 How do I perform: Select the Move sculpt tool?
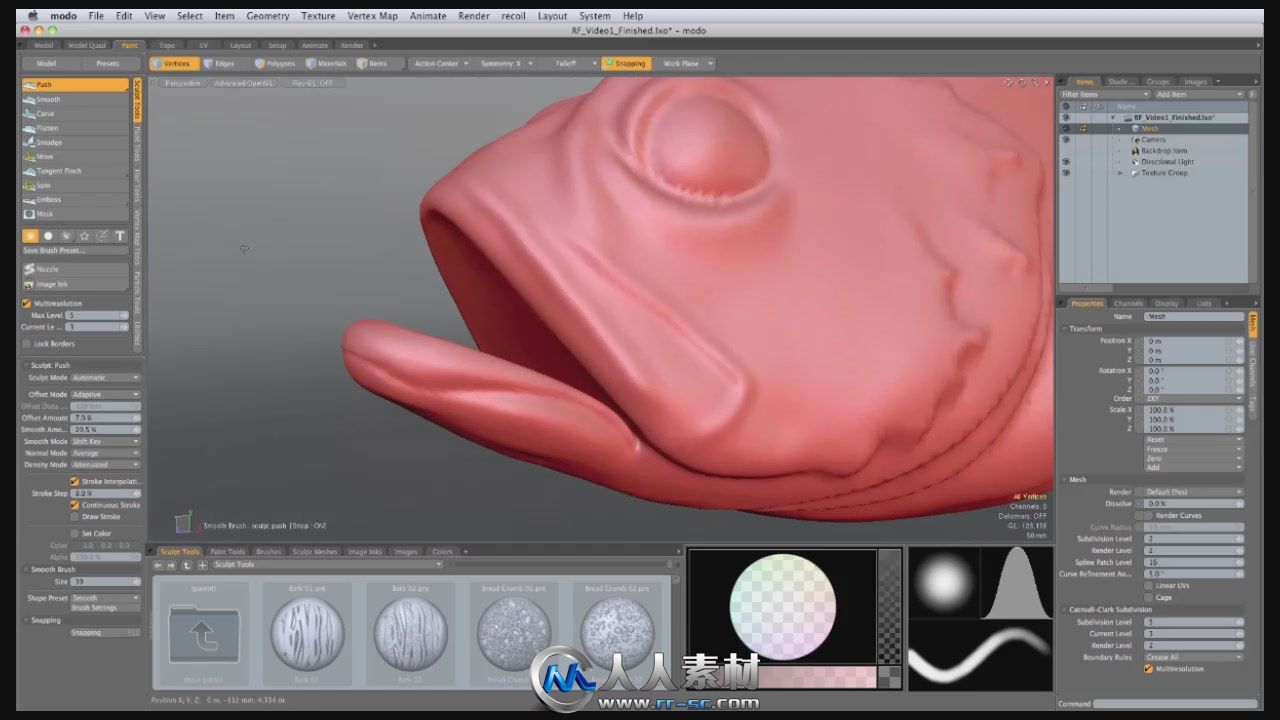click(75, 156)
